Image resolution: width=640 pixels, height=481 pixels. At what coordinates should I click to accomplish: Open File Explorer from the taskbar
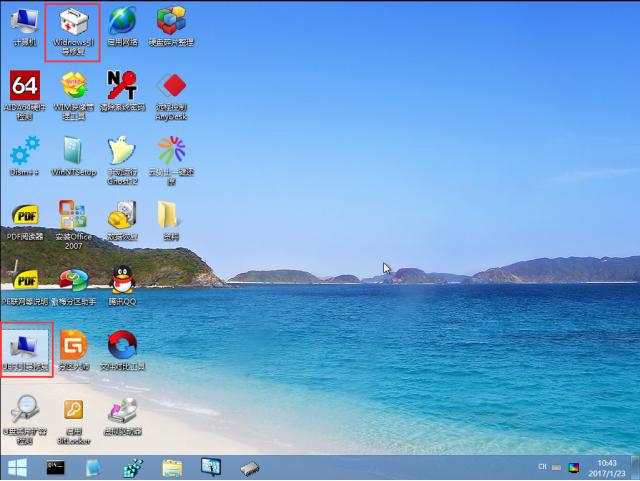172,468
